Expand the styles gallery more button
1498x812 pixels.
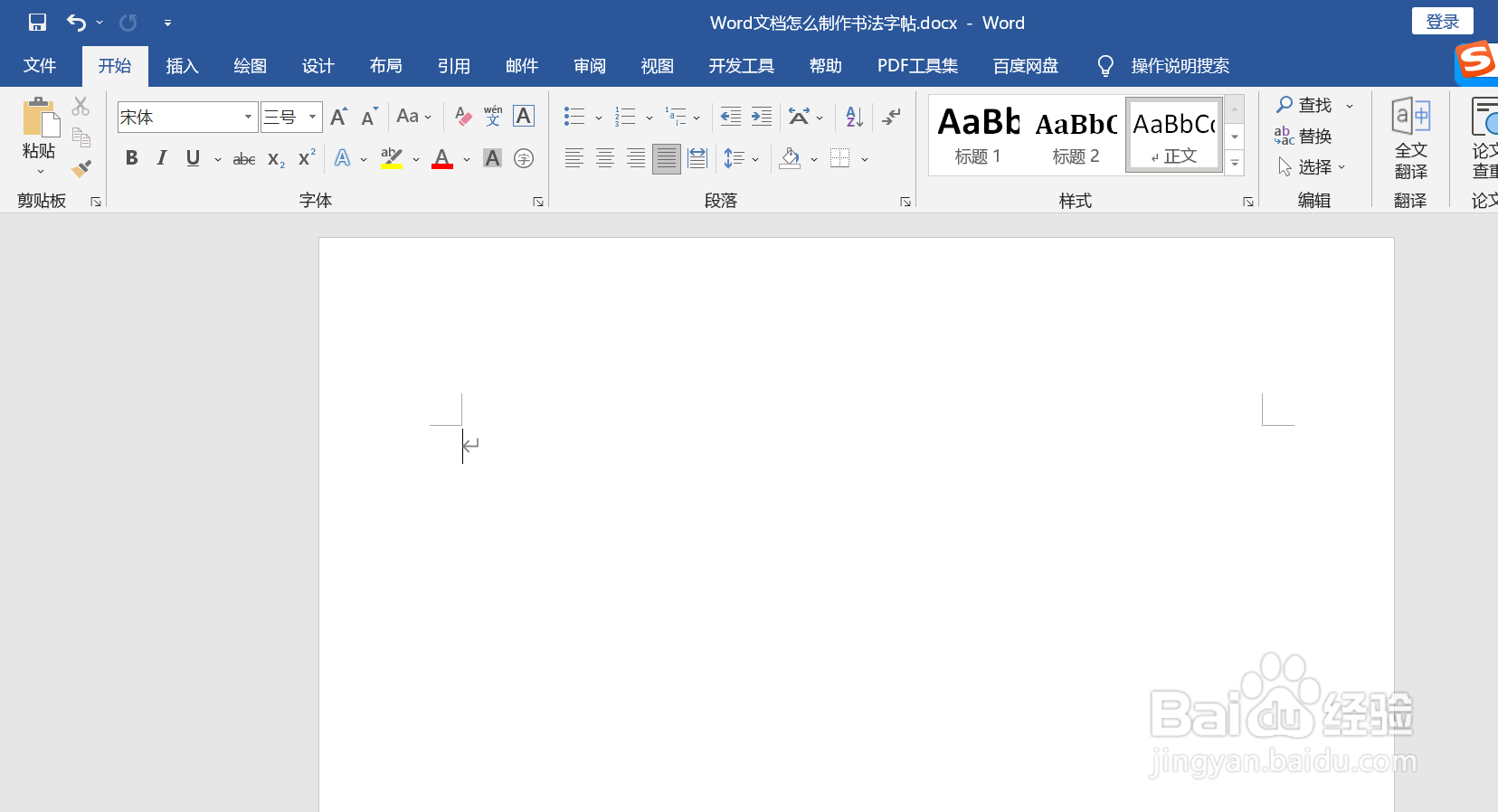point(1235,164)
